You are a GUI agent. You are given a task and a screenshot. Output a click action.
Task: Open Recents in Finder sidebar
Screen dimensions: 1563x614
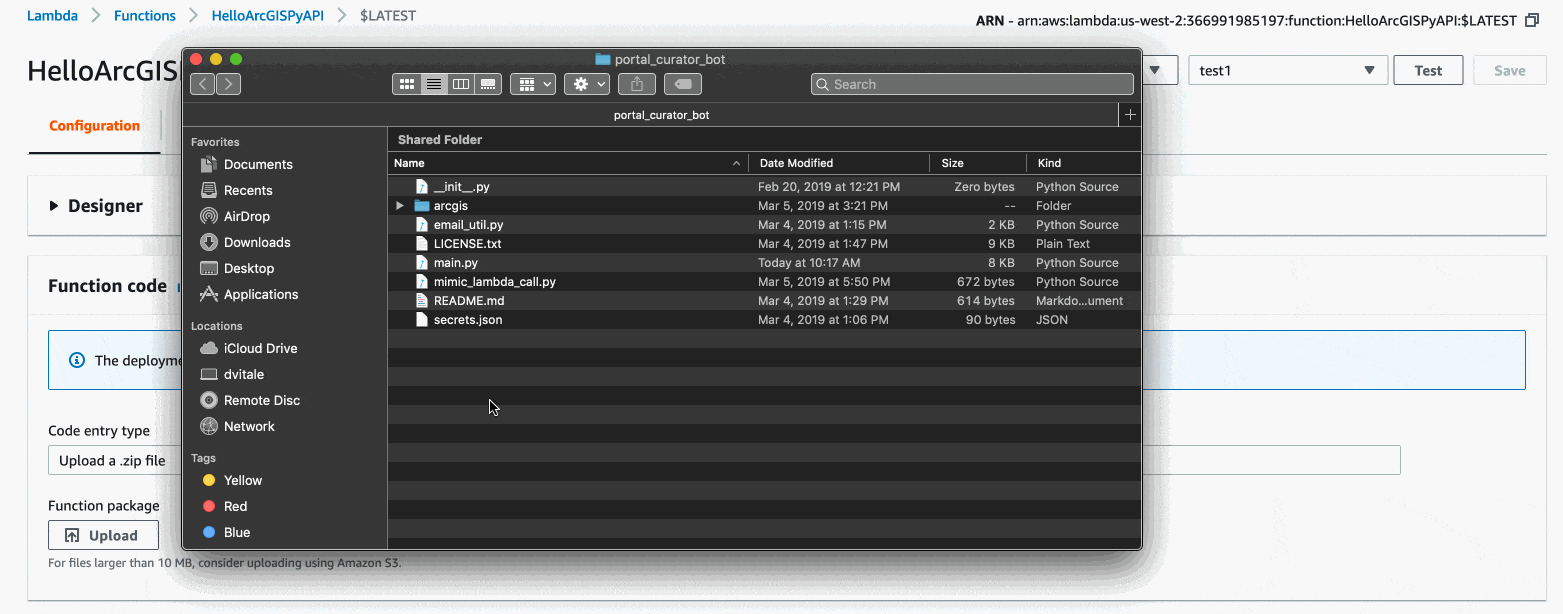coord(248,190)
